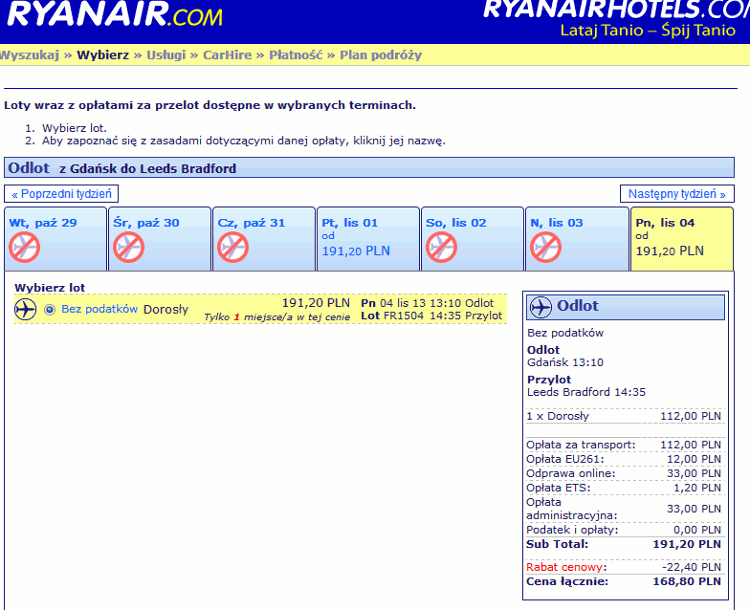This screenshot has height=610, width=750.
Task: Open the Śr, paź 30 date tab
Action: pos(160,239)
